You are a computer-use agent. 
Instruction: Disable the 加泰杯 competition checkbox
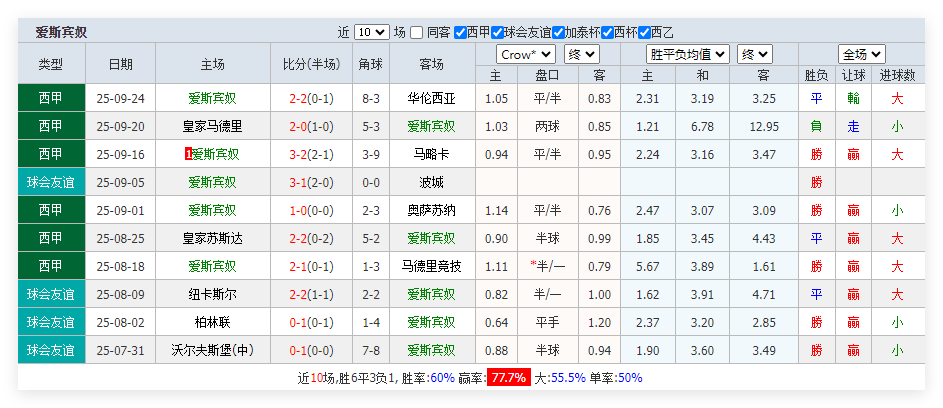(558, 32)
